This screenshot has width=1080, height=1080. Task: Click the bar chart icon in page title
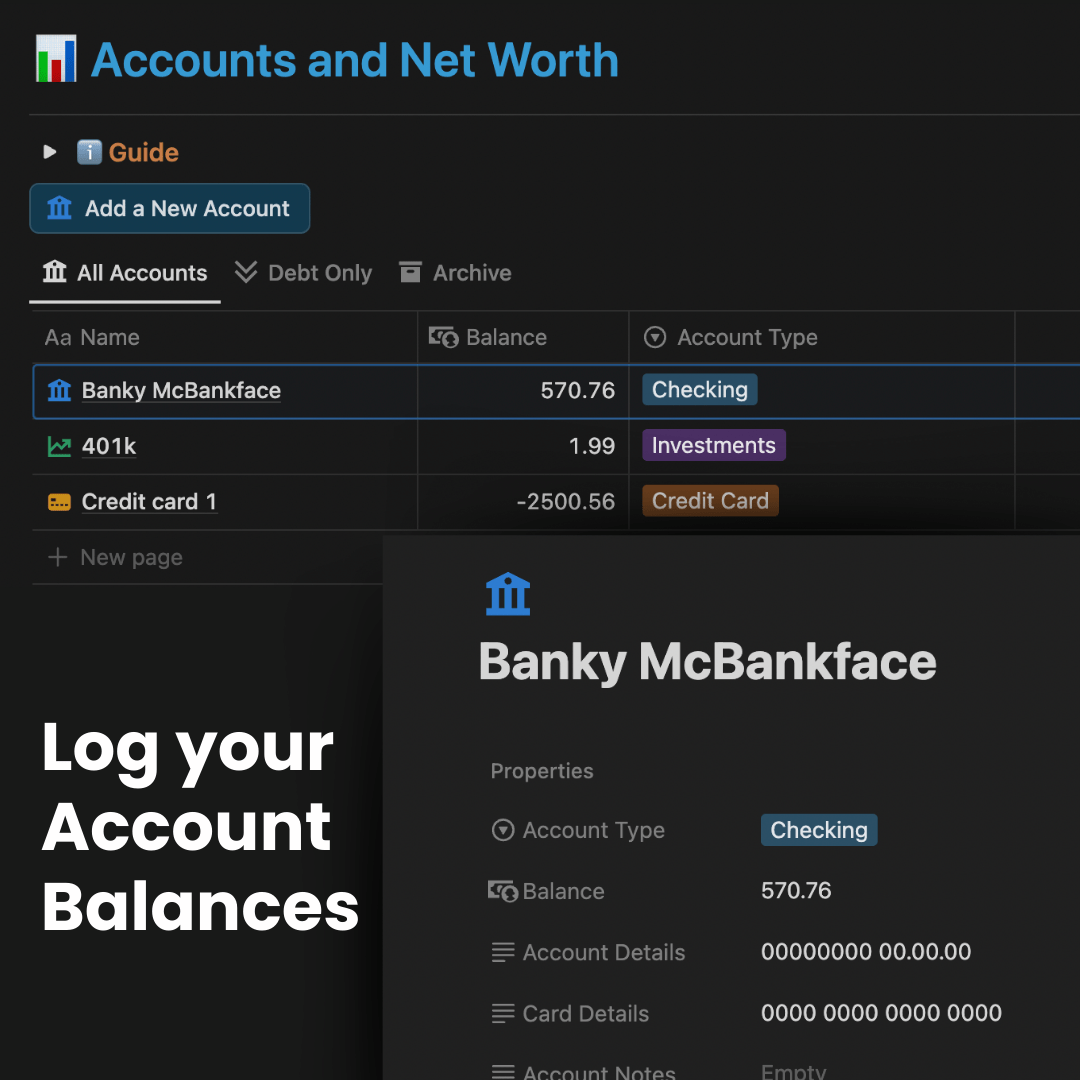click(x=56, y=59)
